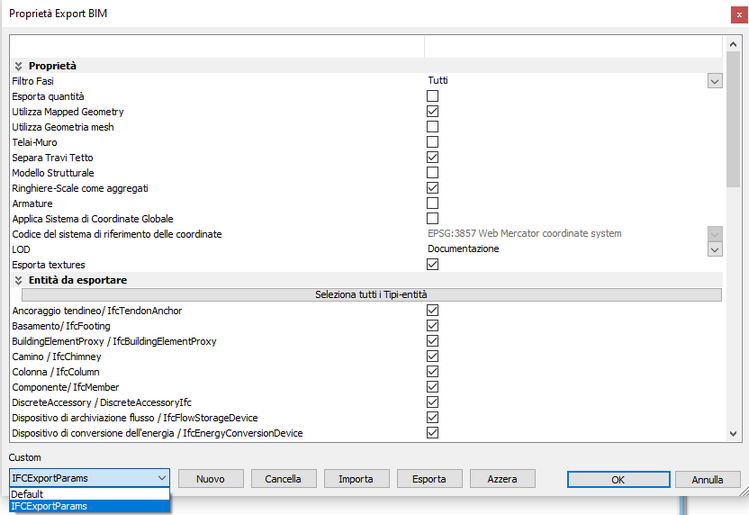Click the EPSG:3857 Web Mercator value
Screen dimensions: 749x515
(524, 233)
